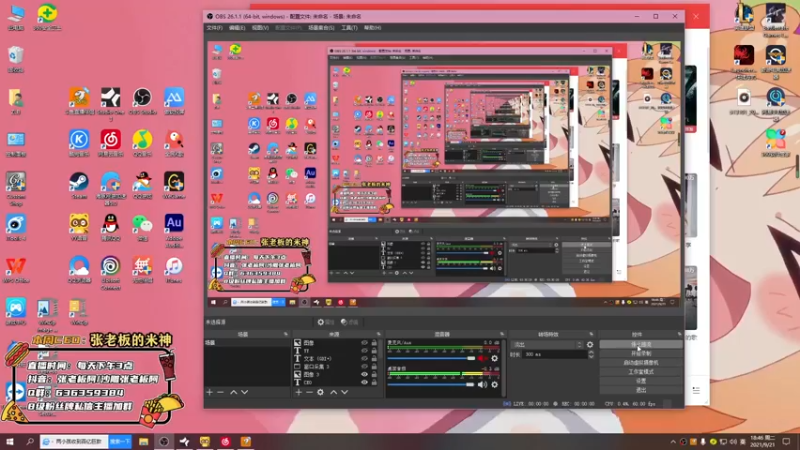This screenshot has width=800, height=450.
Task: Click the 工作室模式 button
Action: (641, 372)
